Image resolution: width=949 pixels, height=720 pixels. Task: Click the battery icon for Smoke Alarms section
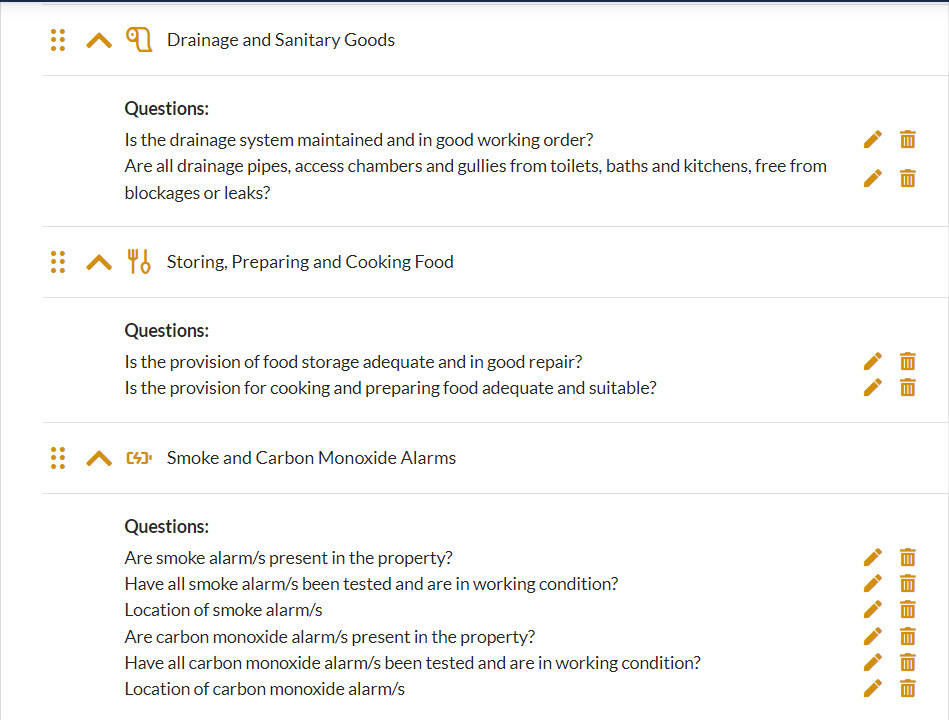(139, 458)
